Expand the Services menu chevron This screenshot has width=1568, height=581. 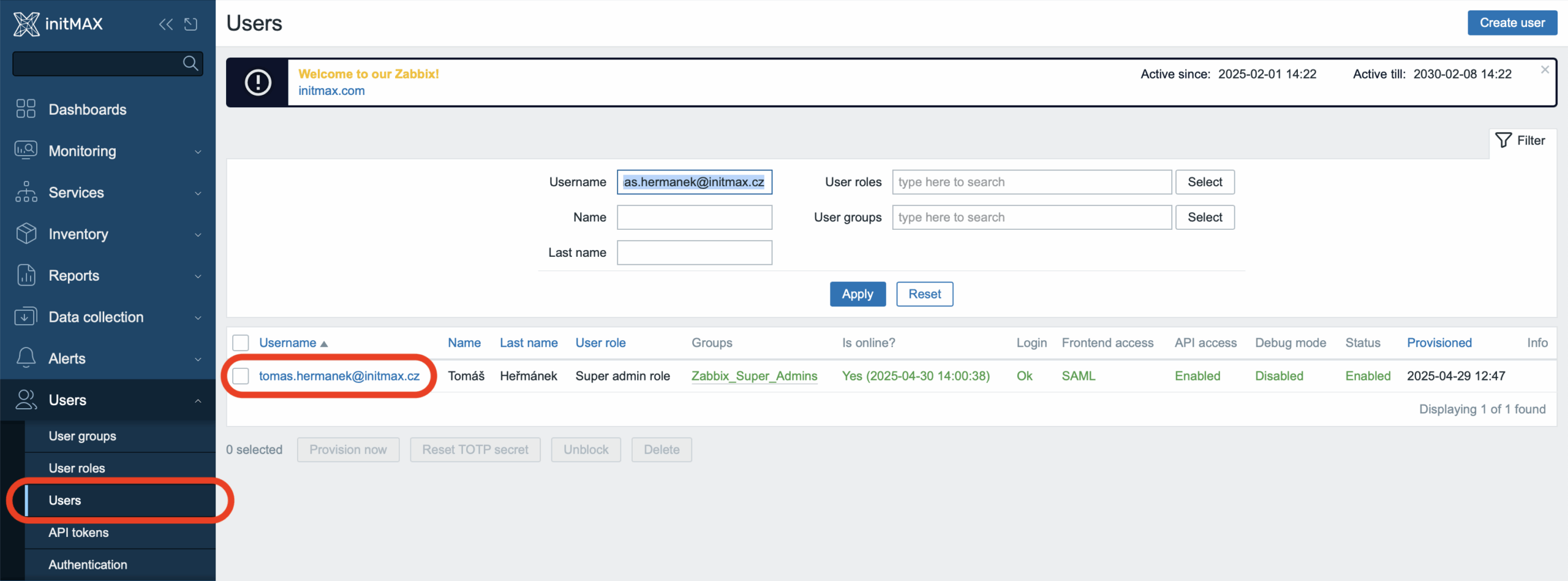[198, 193]
